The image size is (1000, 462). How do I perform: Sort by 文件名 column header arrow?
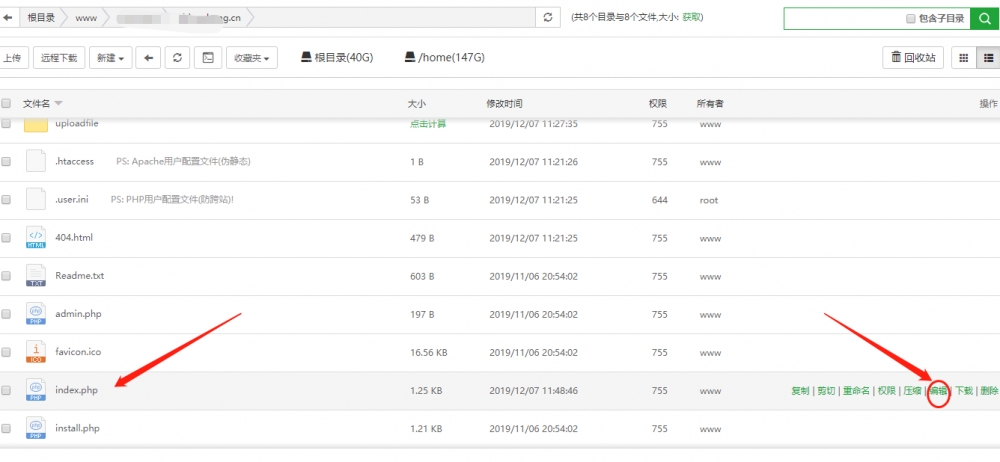pos(58,104)
